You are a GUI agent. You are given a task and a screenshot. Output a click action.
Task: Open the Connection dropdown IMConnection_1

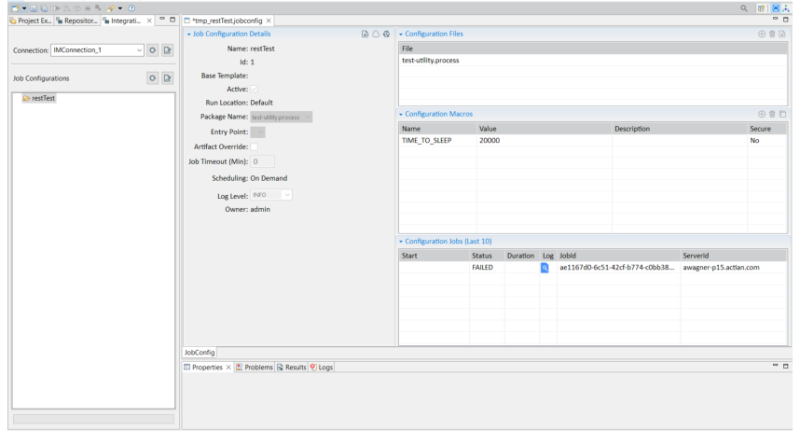[x=97, y=50]
